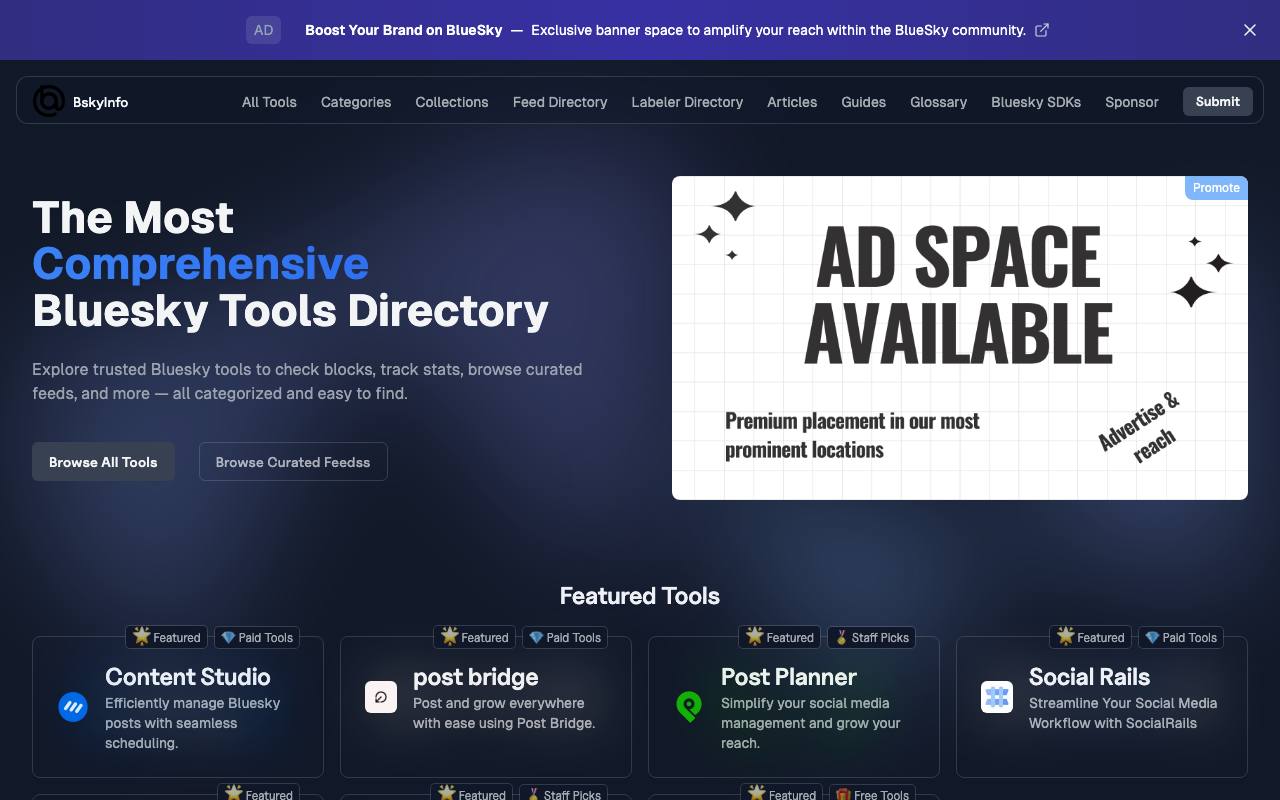The height and width of the screenshot is (800, 1280).
Task: Navigate to Feed Directory
Action: point(560,102)
